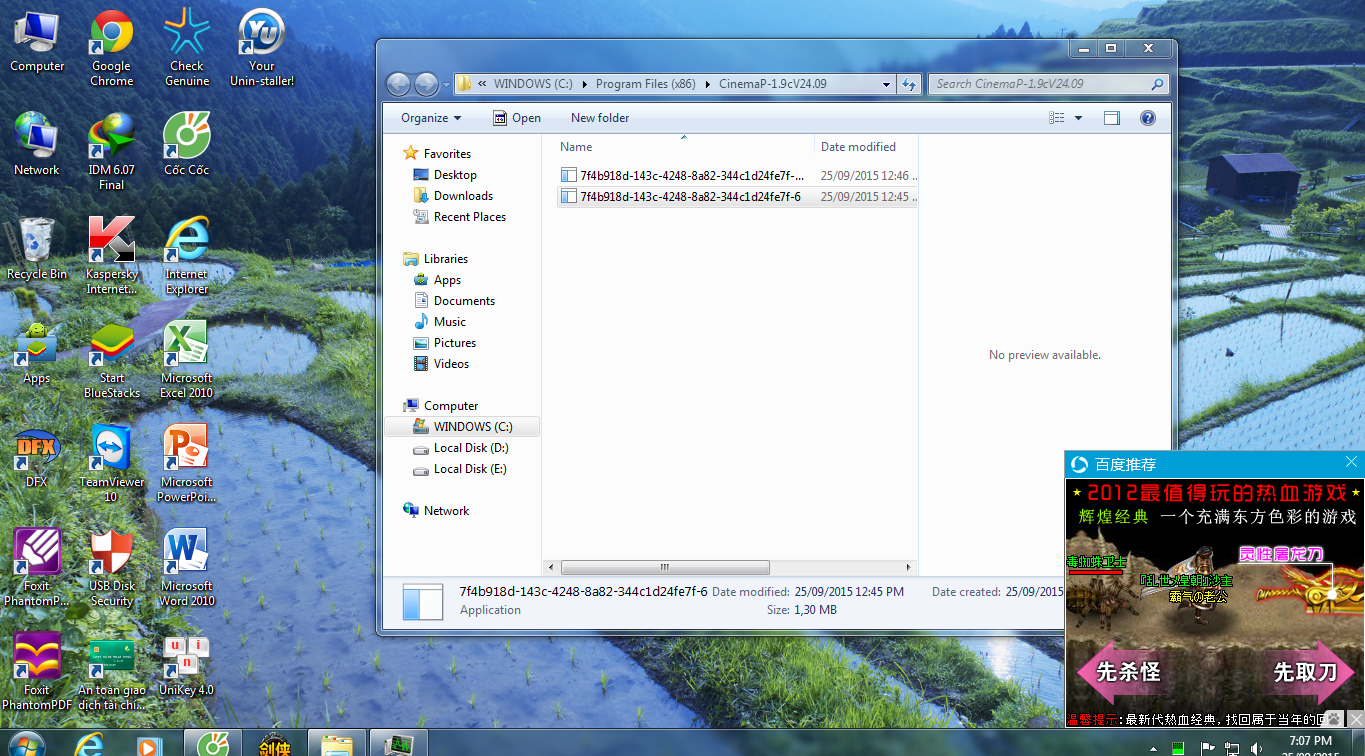Launch Google Chrome from desktop
The height and width of the screenshot is (756, 1365).
coord(112,47)
